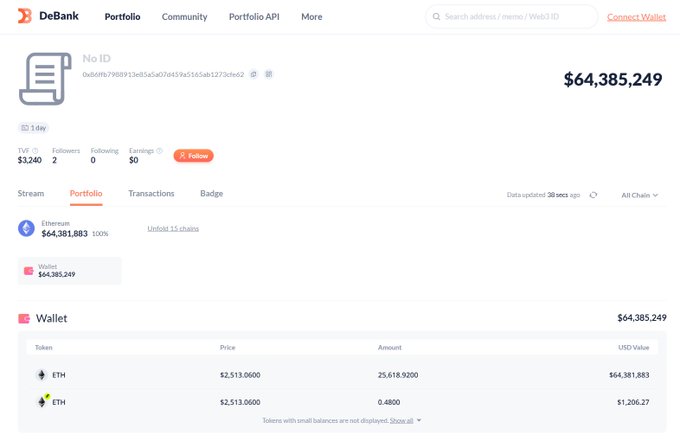Switch to the Stream tab
Image resolution: width=680 pixels, height=448 pixels.
click(31, 193)
